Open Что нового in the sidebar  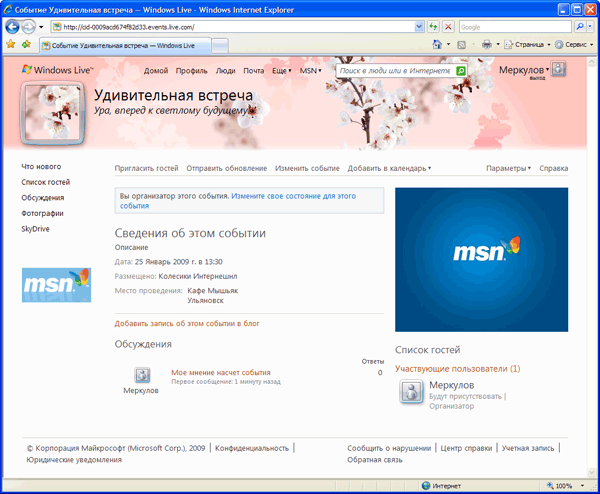(x=41, y=166)
